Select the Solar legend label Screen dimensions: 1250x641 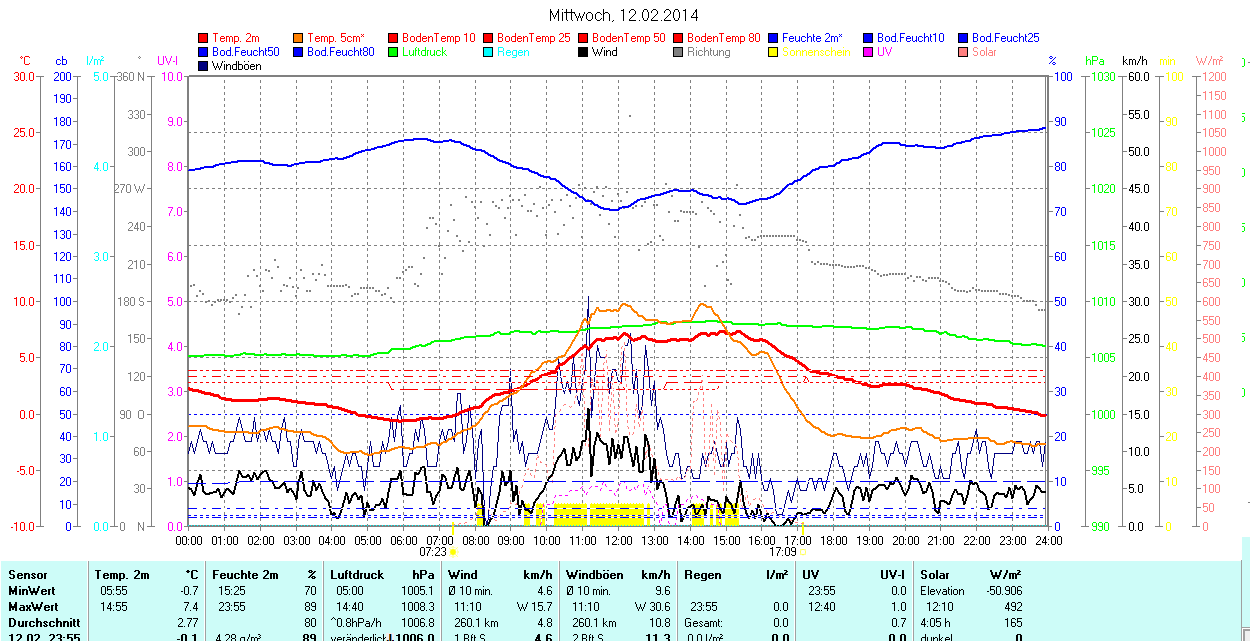point(984,52)
